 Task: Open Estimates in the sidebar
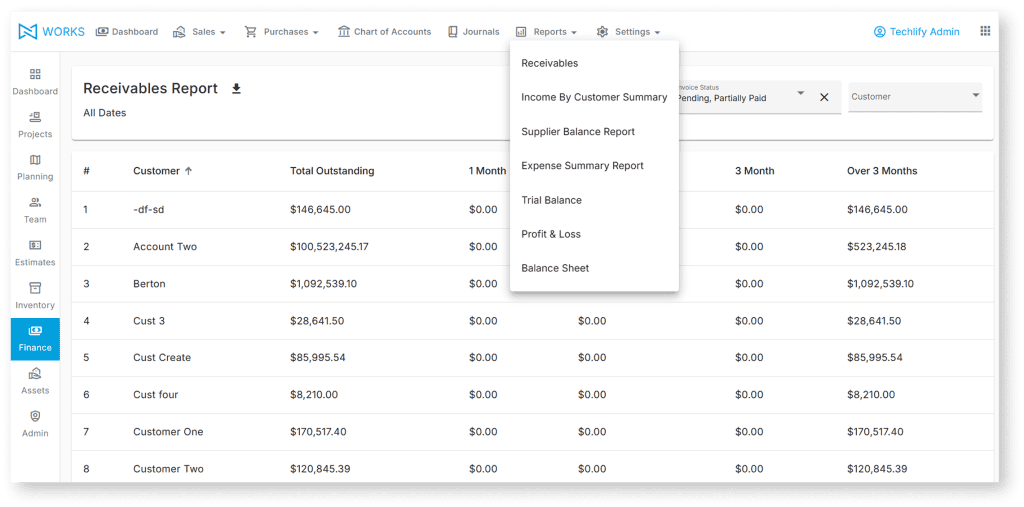click(35, 253)
